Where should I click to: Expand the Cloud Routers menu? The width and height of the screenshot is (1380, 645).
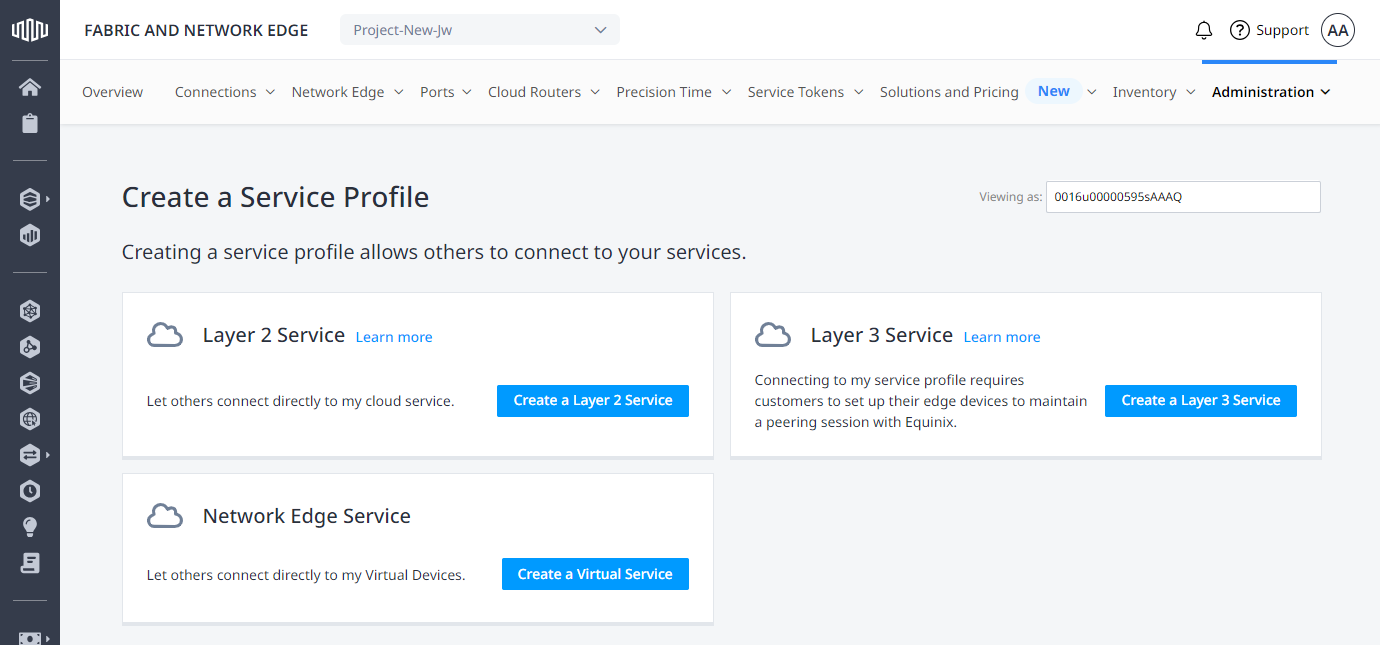pyautogui.click(x=544, y=92)
